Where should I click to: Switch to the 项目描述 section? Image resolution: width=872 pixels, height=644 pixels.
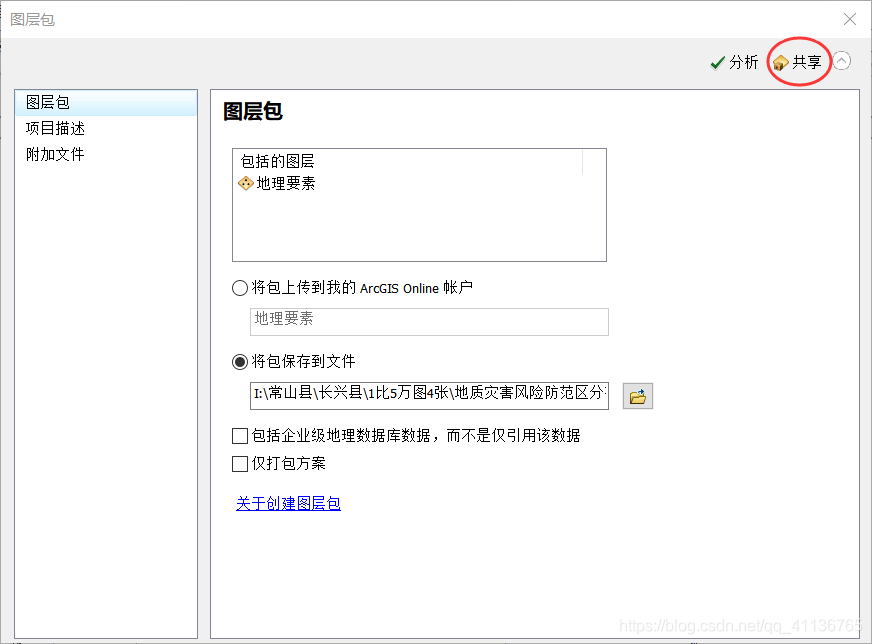click(53, 128)
